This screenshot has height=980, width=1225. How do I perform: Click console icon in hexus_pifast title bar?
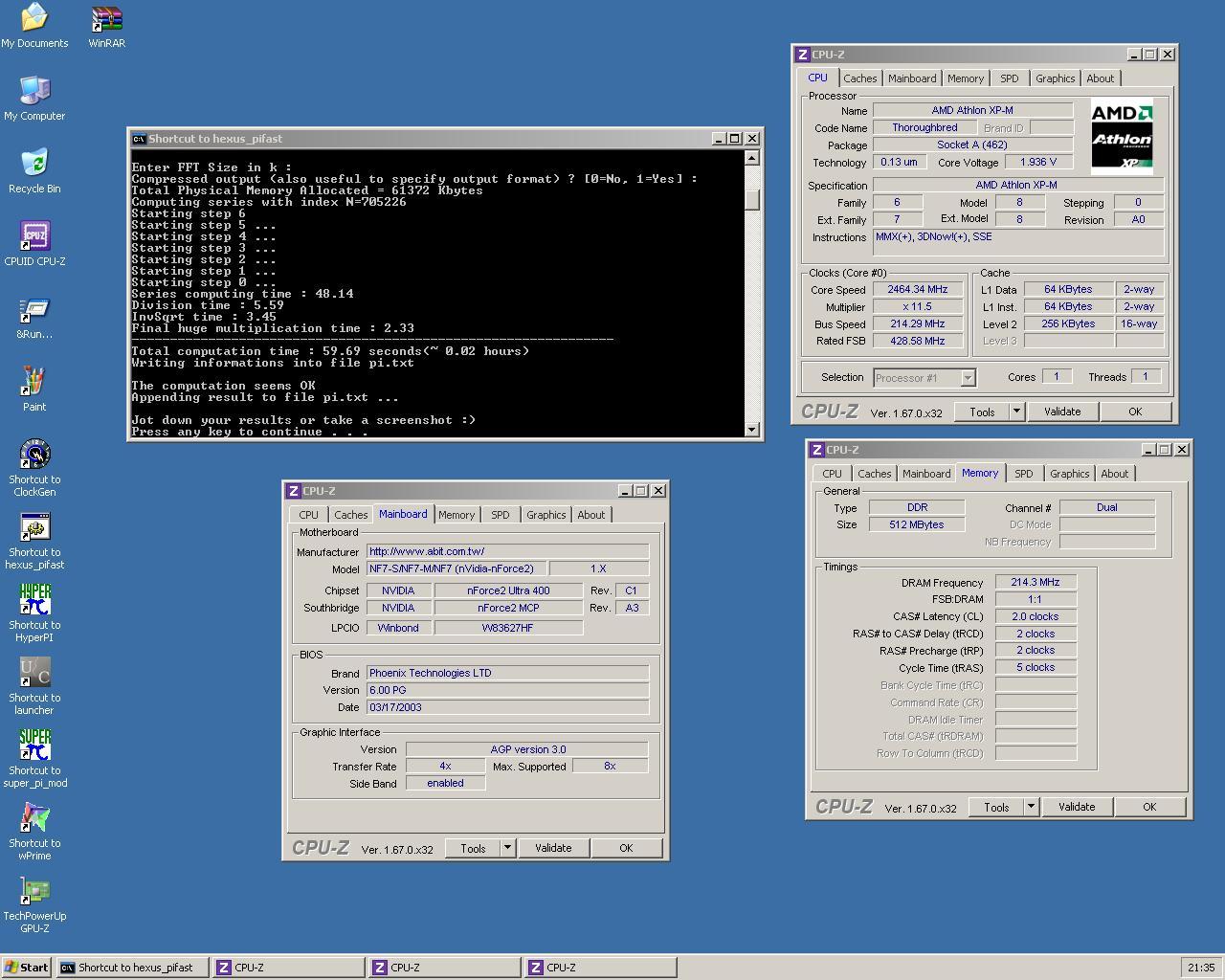[x=139, y=139]
